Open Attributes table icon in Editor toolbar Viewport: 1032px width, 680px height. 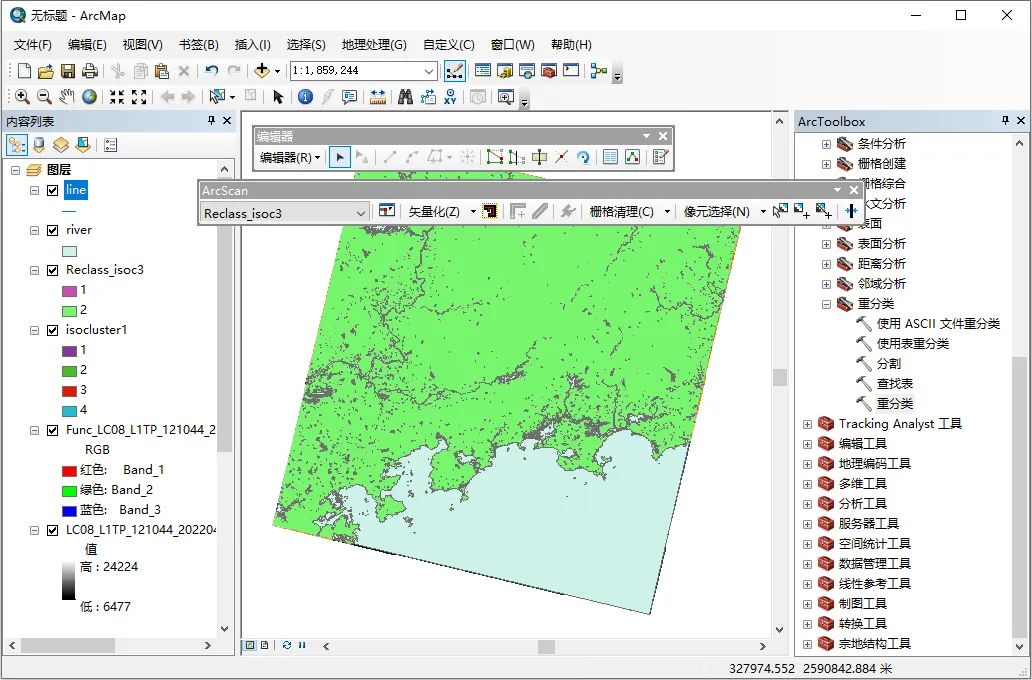pyautogui.click(x=611, y=157)
